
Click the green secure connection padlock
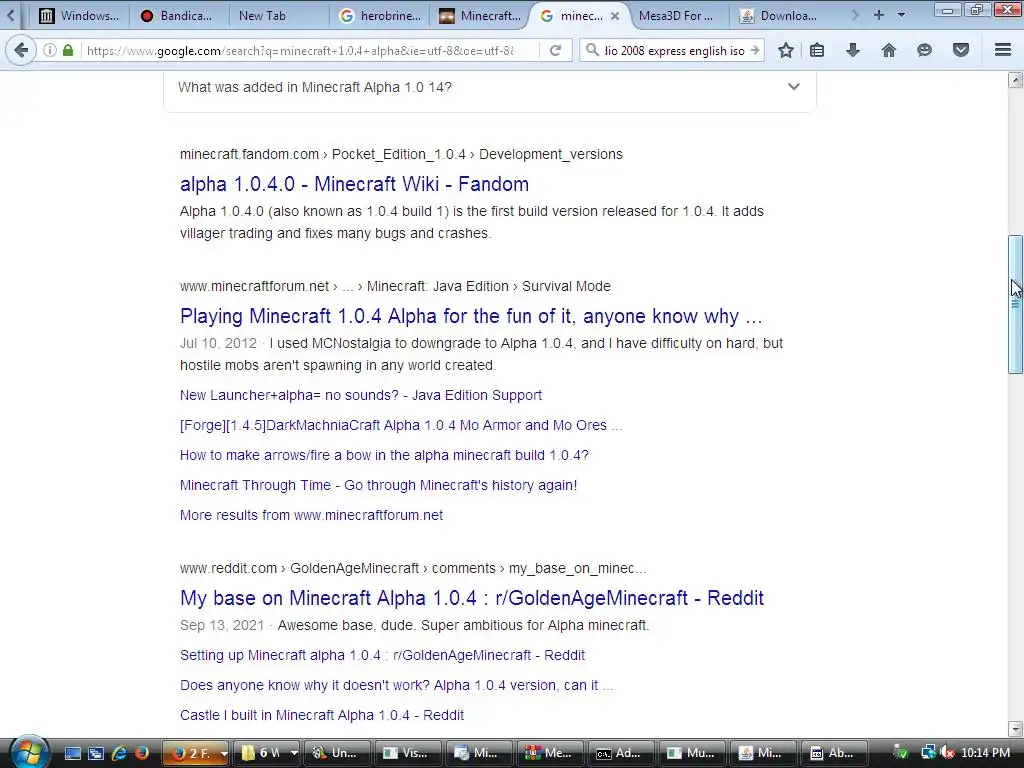point(68,50)
